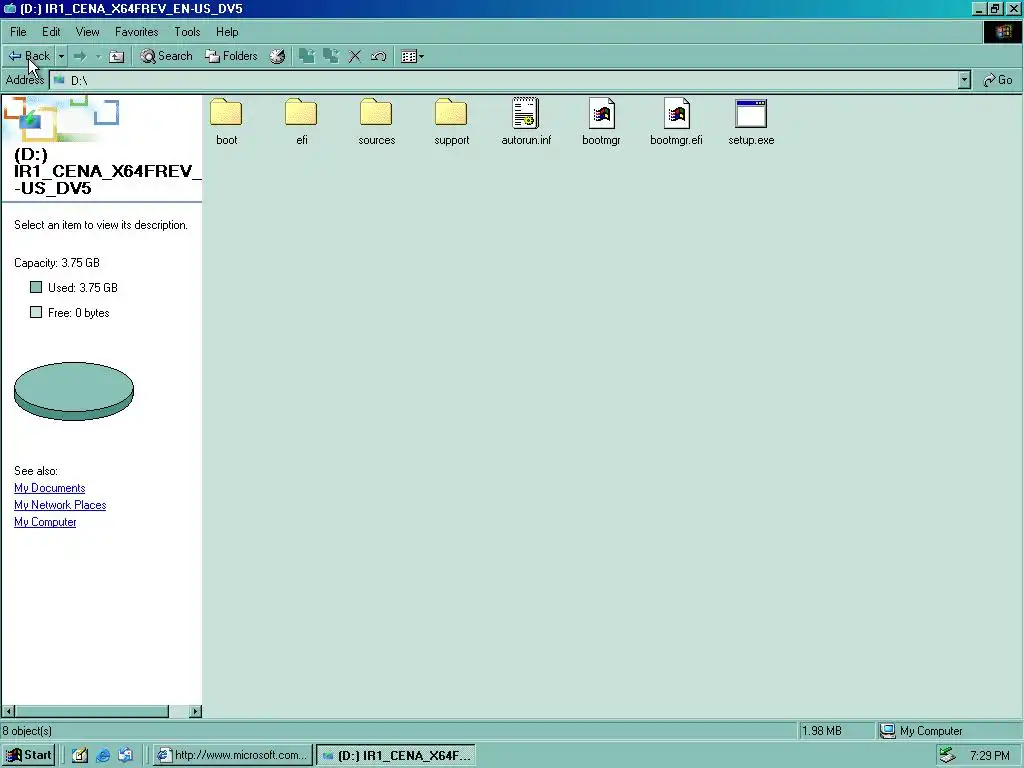Click the Capacity: 3.75 GB text
Screen dimensions: 1024x768
(57, 263)
